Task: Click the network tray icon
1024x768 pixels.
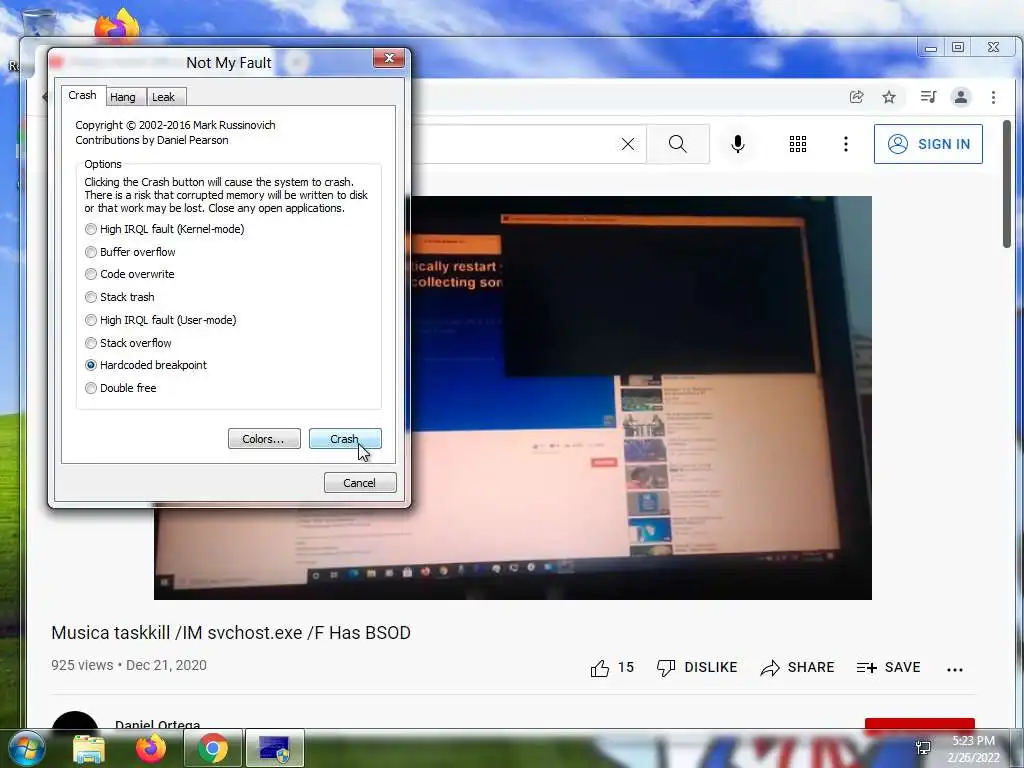Action: (x=923, y=748)
